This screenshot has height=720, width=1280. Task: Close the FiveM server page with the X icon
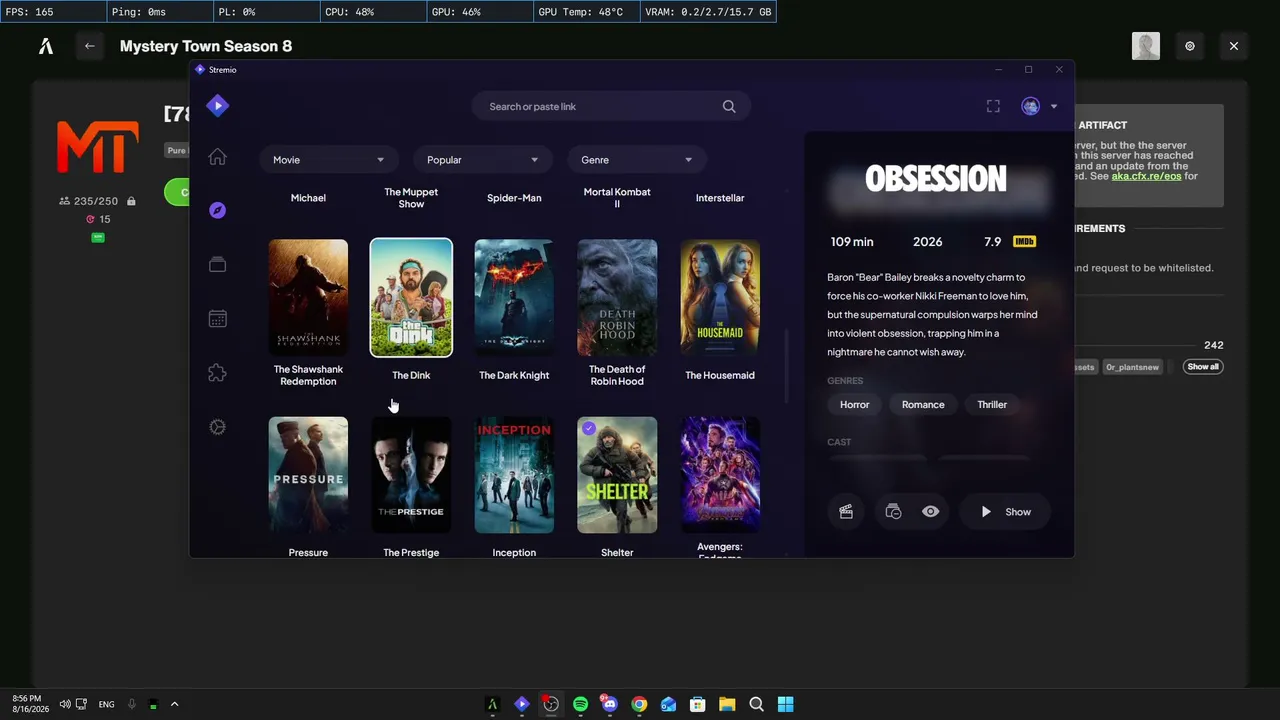point(1234,46)
